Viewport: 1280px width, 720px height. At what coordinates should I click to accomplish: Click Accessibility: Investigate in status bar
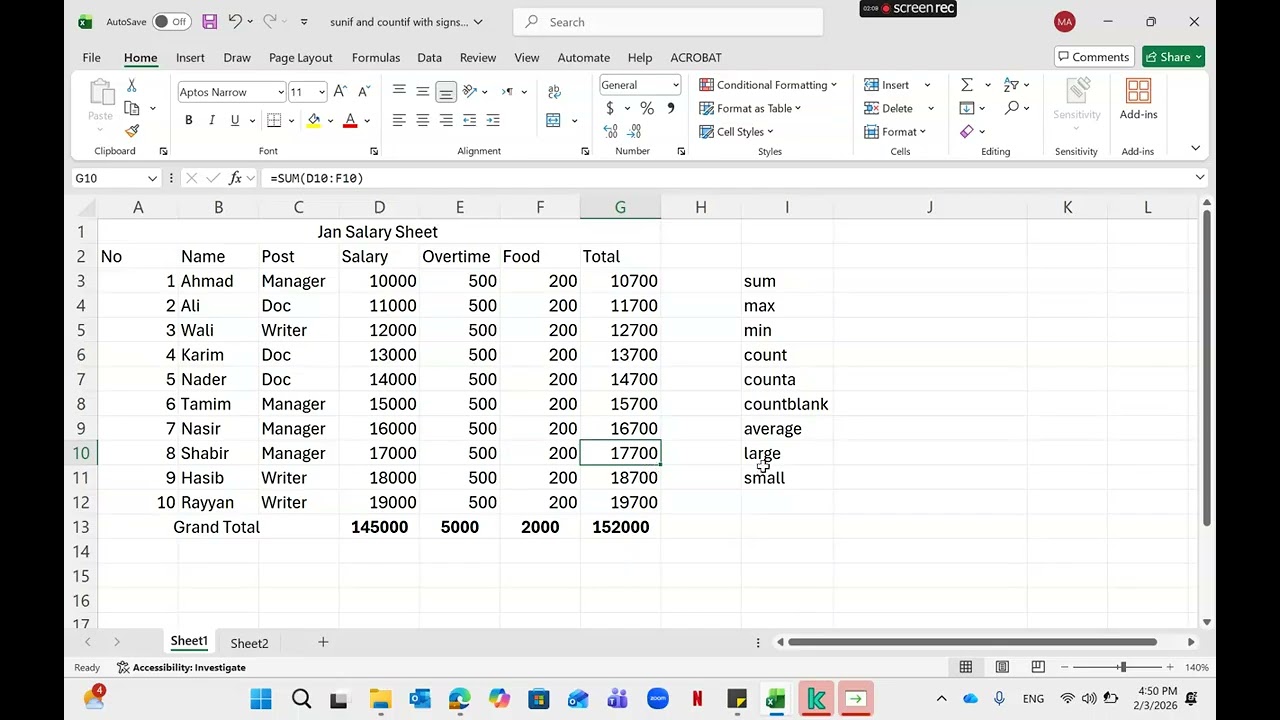coord(181,667)
